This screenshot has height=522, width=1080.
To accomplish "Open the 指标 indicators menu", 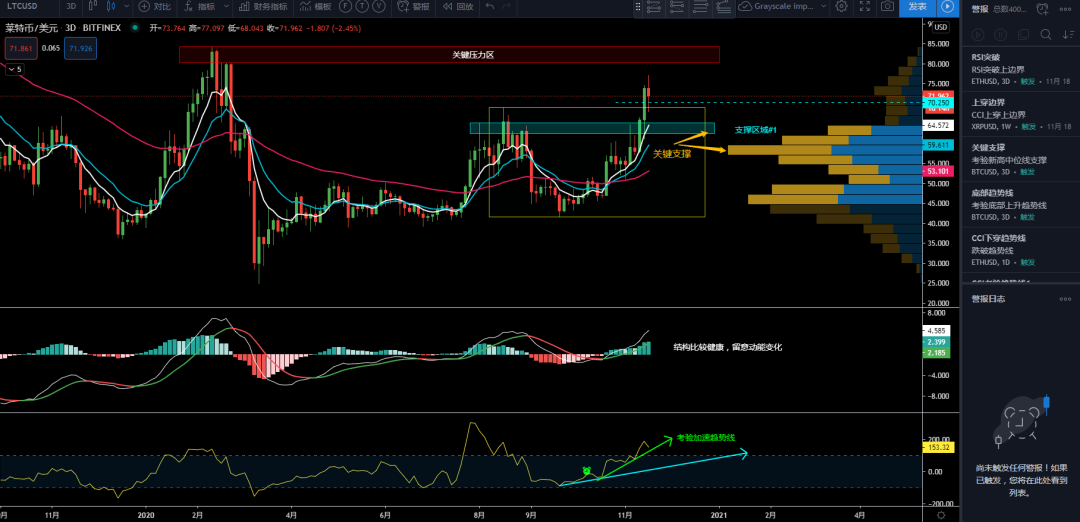I will click(200, 6).
